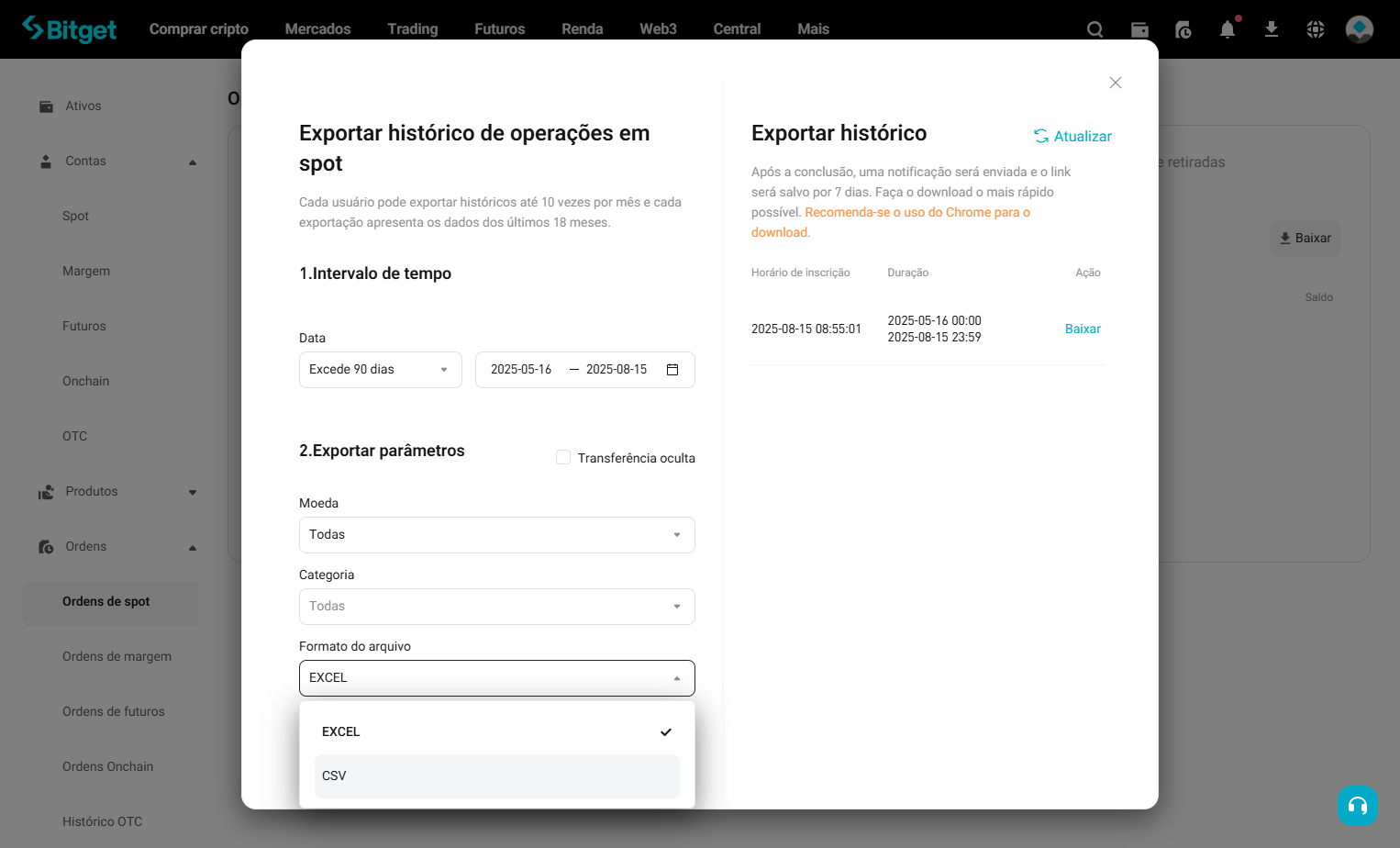This screenshot has width=1400, height=848.
Task: Open the Futuros top menu
Action: click(500, 29)
